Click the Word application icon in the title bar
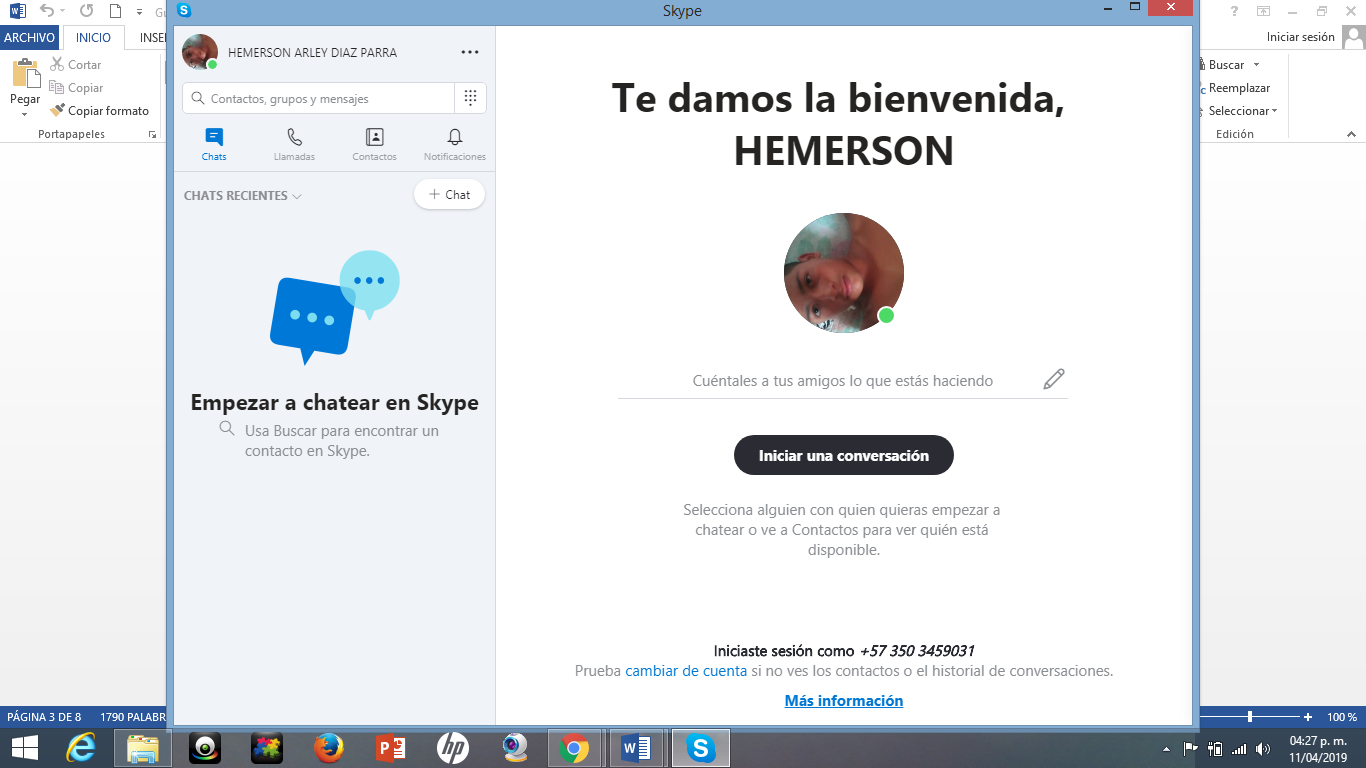The height and width of the screenshot is (768, 1366). tap(18, 11)
